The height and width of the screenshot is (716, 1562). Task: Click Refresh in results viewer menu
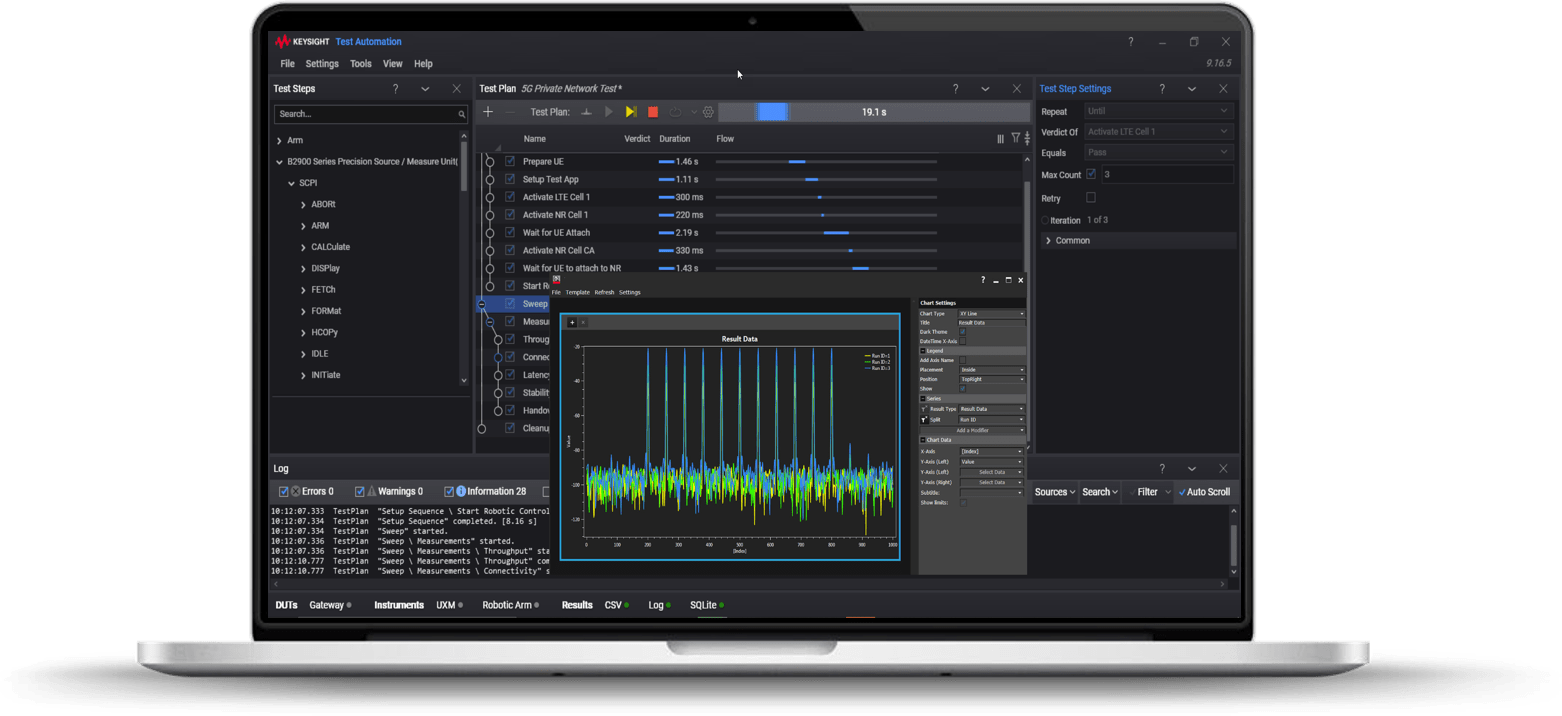[605, 292]
